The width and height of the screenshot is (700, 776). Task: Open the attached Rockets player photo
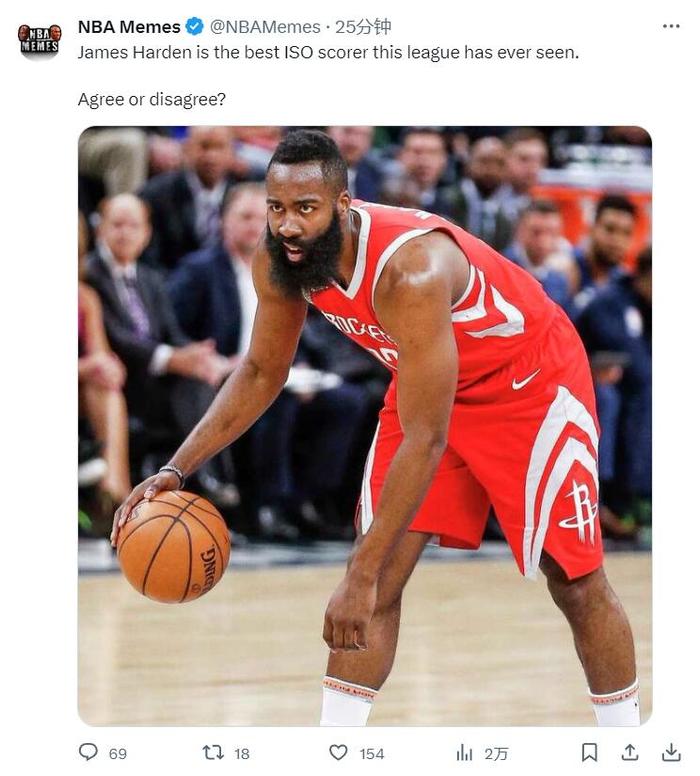click(x=365, y=426)
